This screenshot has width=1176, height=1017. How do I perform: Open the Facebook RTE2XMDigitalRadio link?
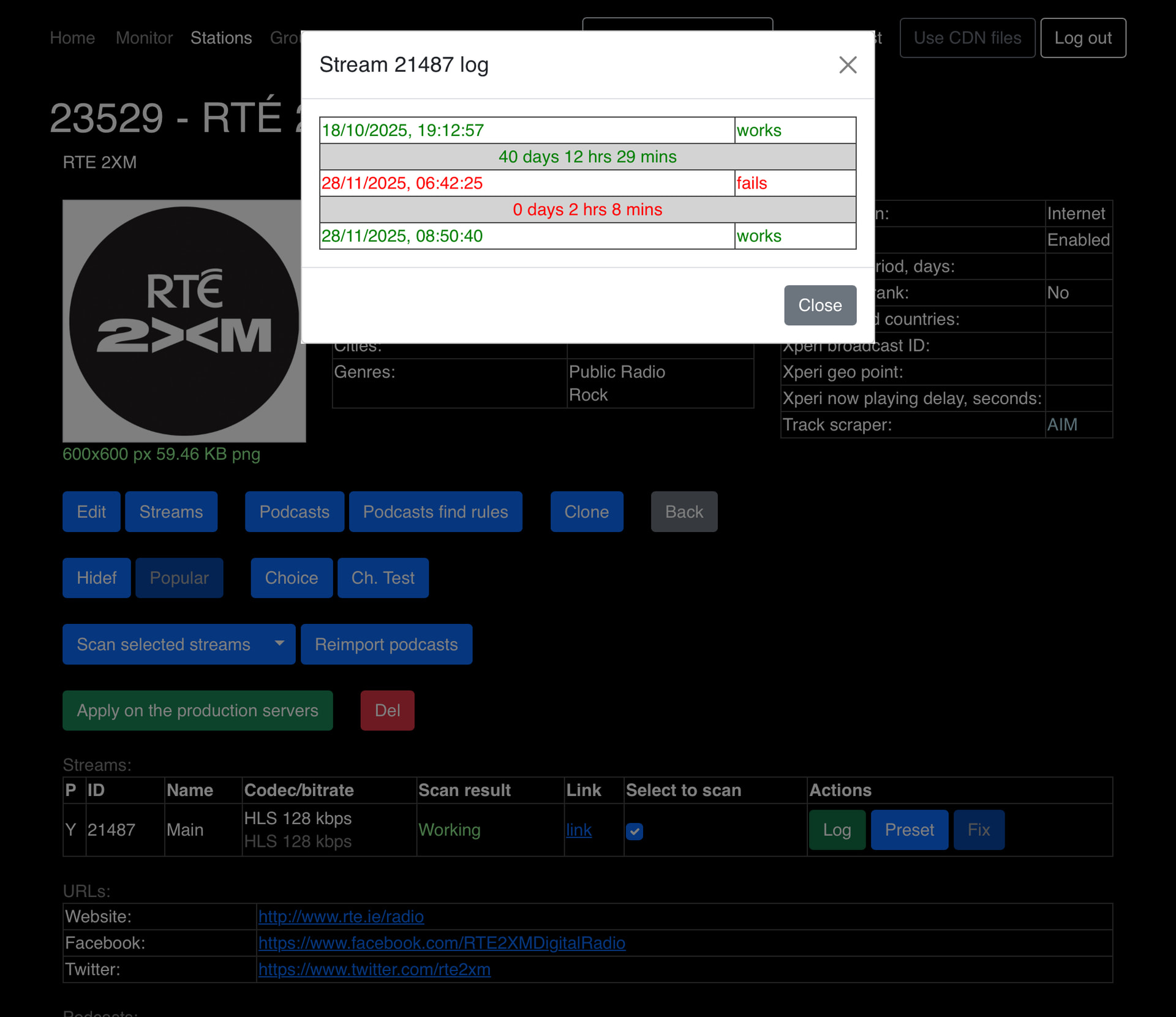coord(442,942)
